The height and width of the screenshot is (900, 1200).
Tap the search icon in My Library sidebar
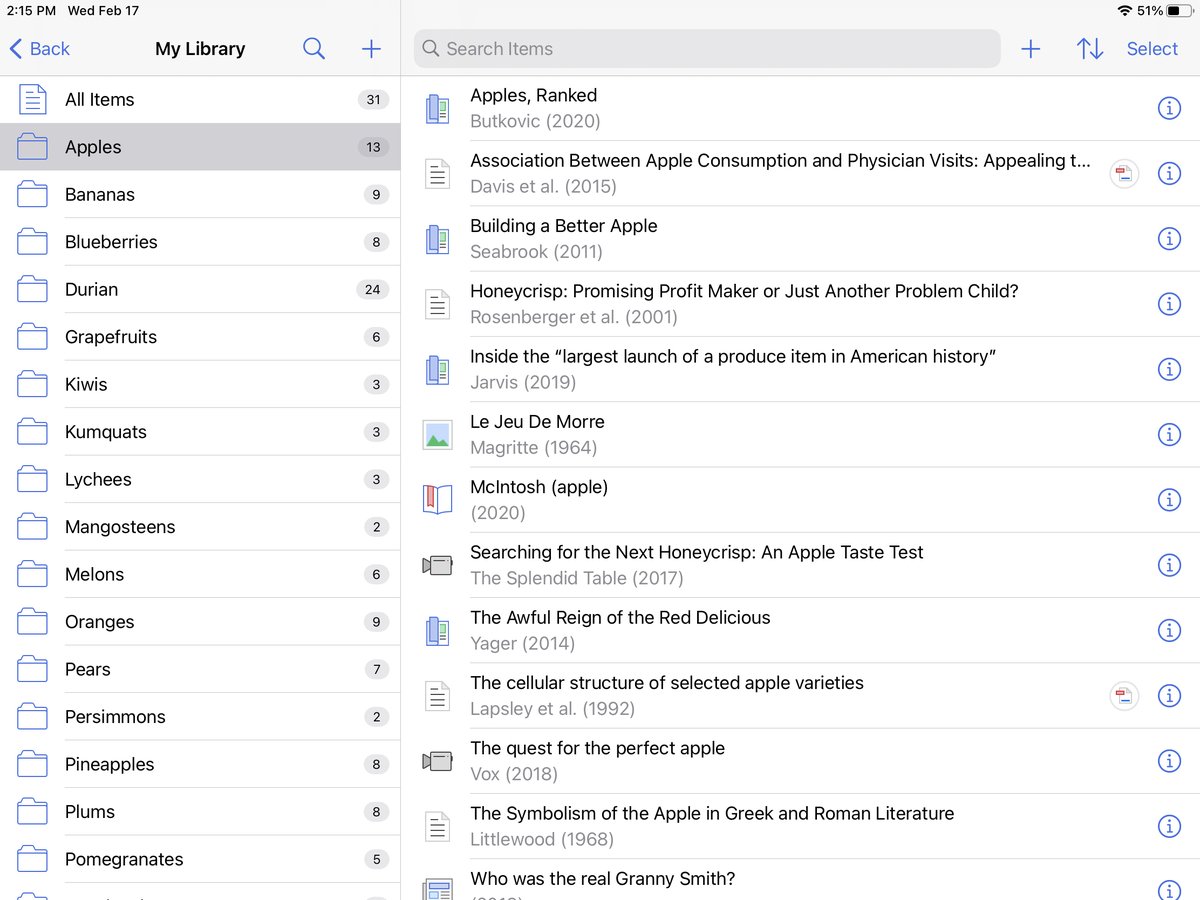coord(314,48)
